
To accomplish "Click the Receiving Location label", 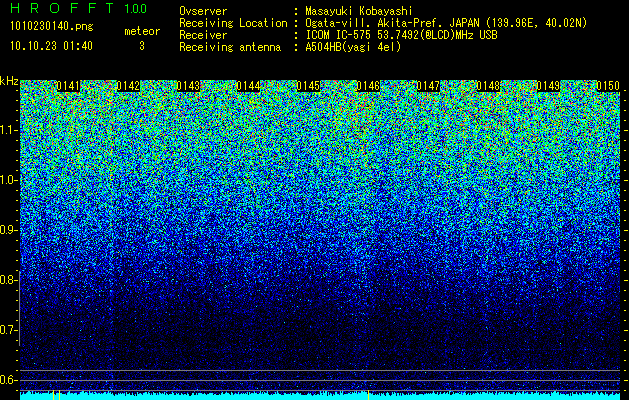I will click(x=233, y=23).
